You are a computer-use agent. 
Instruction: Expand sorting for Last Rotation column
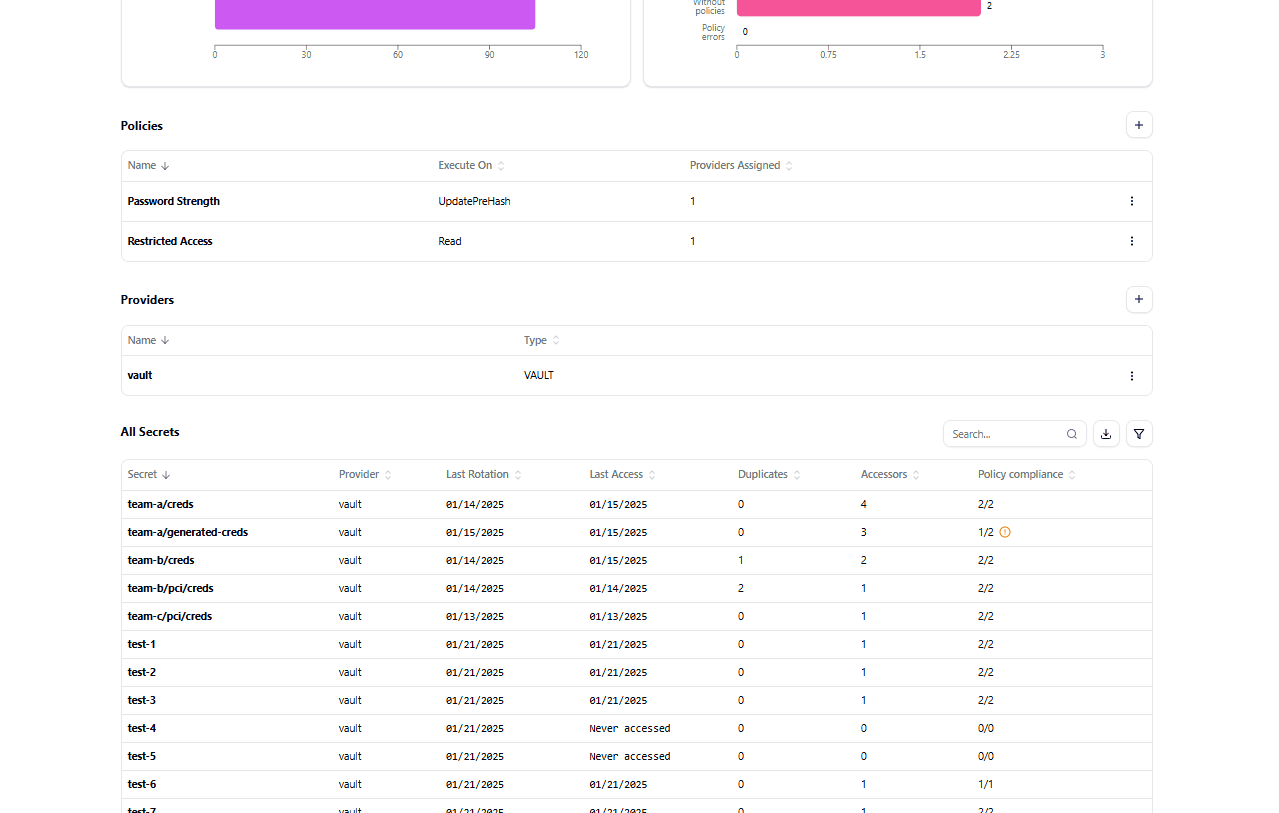[516, 474]
